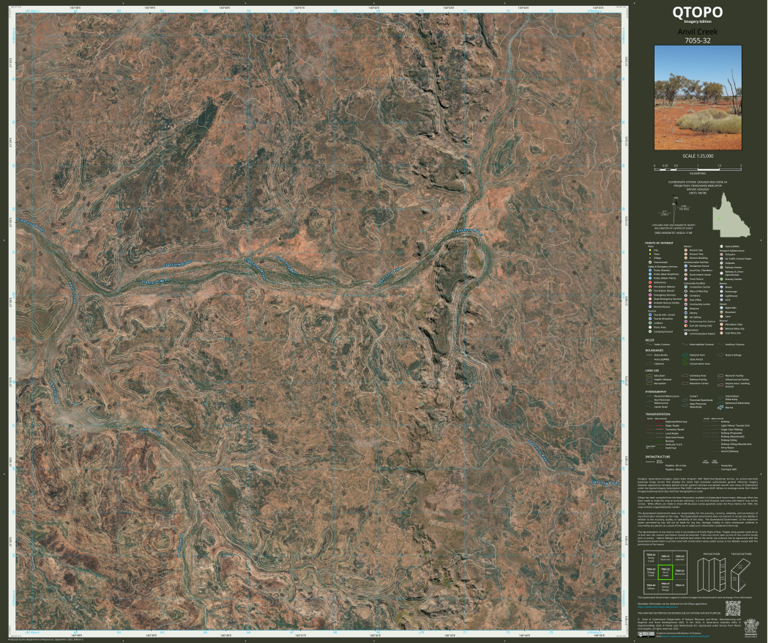Click the QR code
This screenshot has width=768, height=643.
(733, 608)
